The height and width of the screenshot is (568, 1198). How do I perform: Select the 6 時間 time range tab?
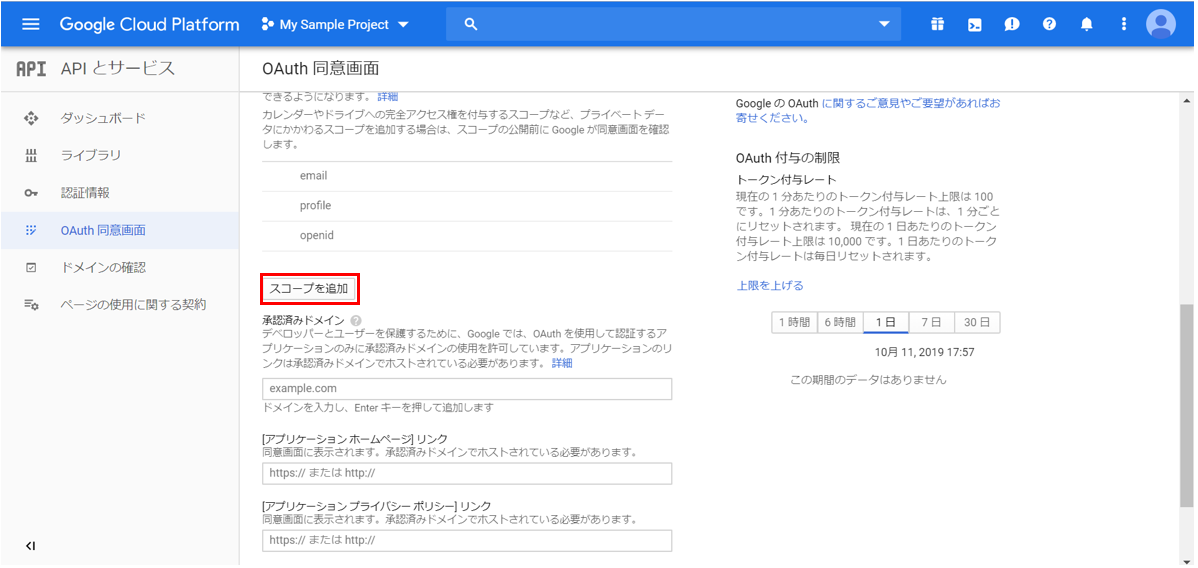pyautogui.click(x=840, y=323)
